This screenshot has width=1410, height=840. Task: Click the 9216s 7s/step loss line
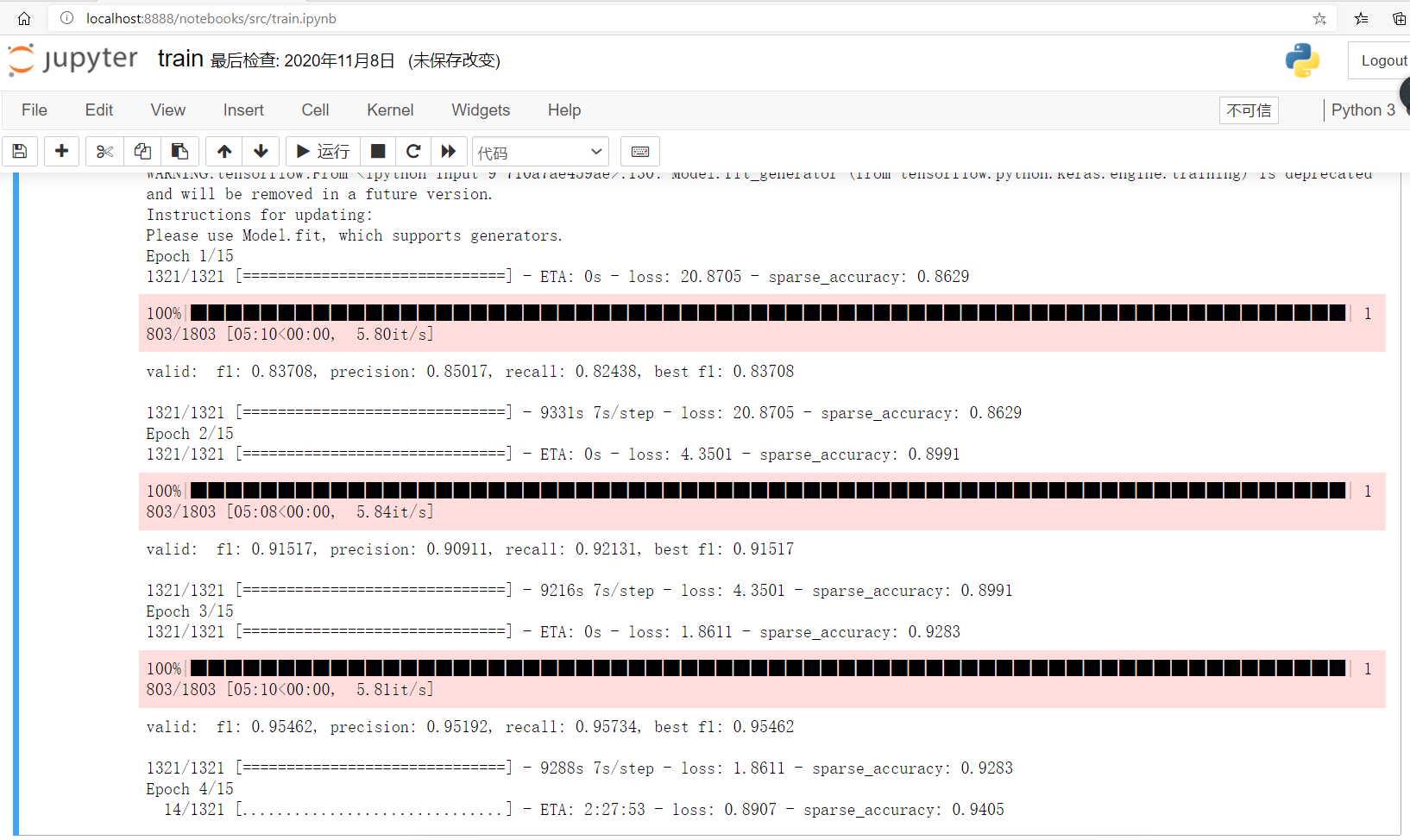point(580,591)
